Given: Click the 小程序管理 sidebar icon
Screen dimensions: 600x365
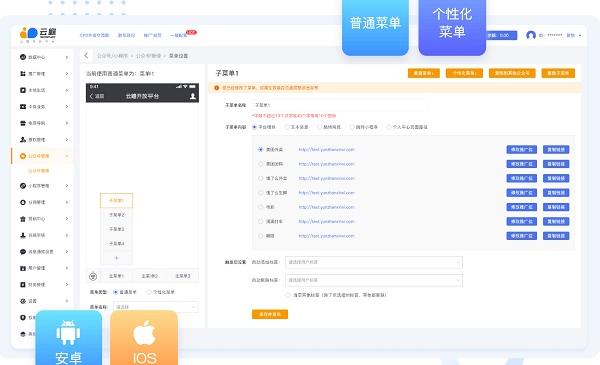Looking at the screenshot, I should tap(23, 186).
